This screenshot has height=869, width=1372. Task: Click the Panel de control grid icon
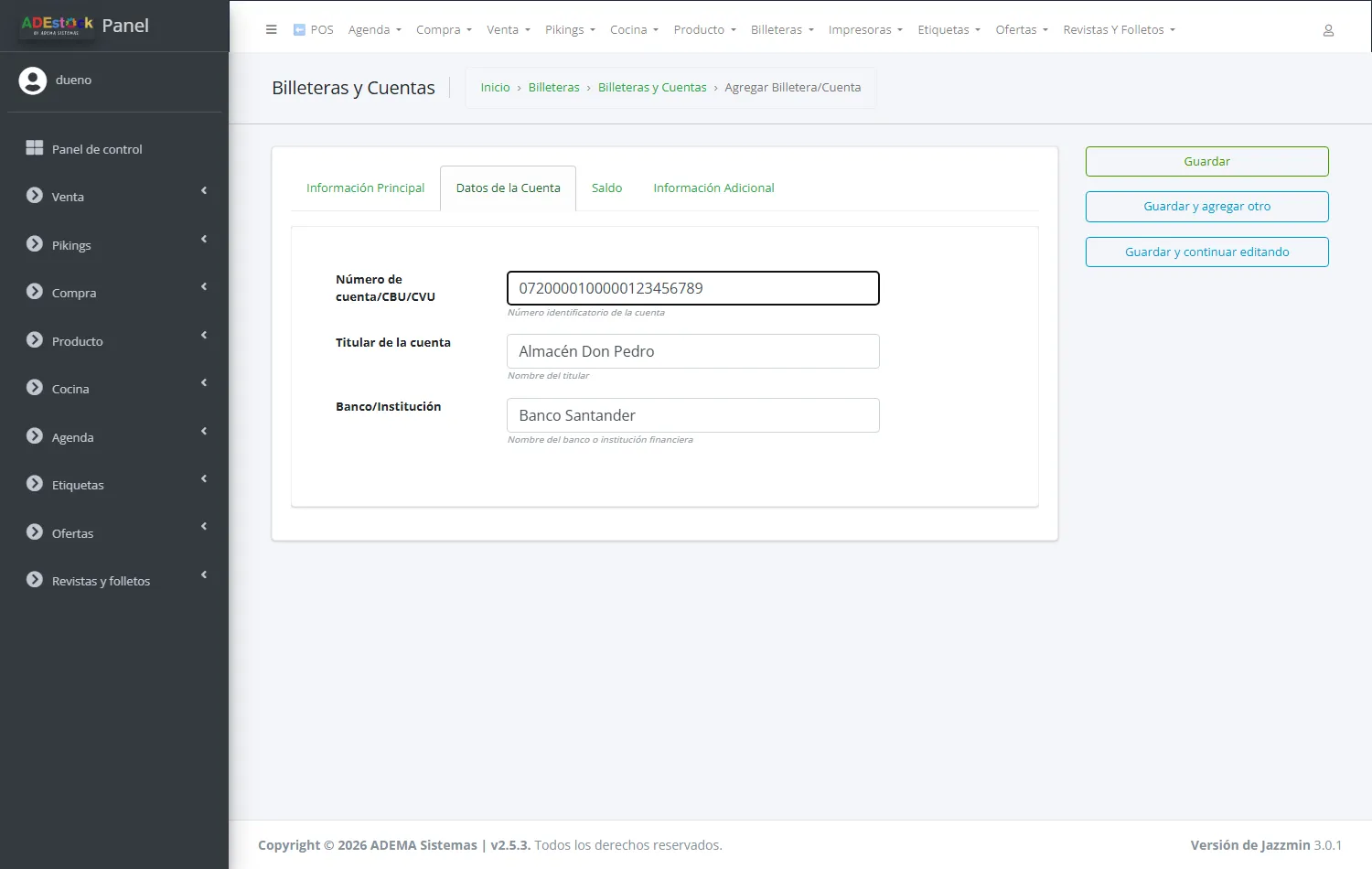click(x=35, y=148)
